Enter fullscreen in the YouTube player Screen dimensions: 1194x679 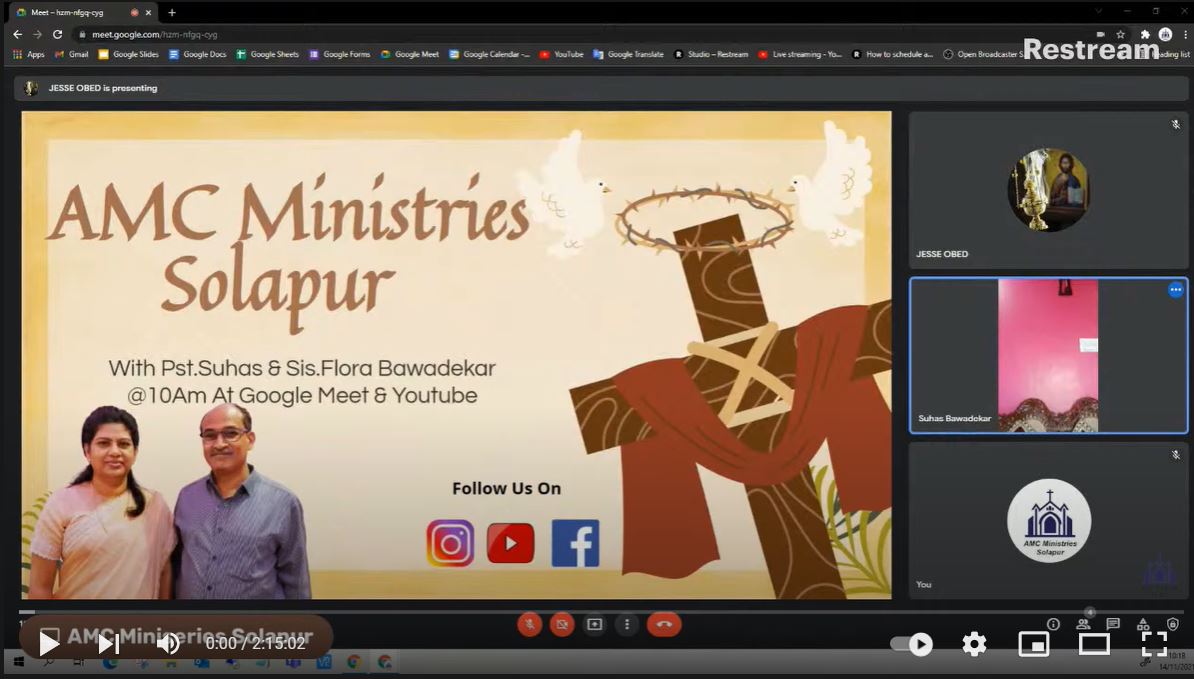(1154, 644)
